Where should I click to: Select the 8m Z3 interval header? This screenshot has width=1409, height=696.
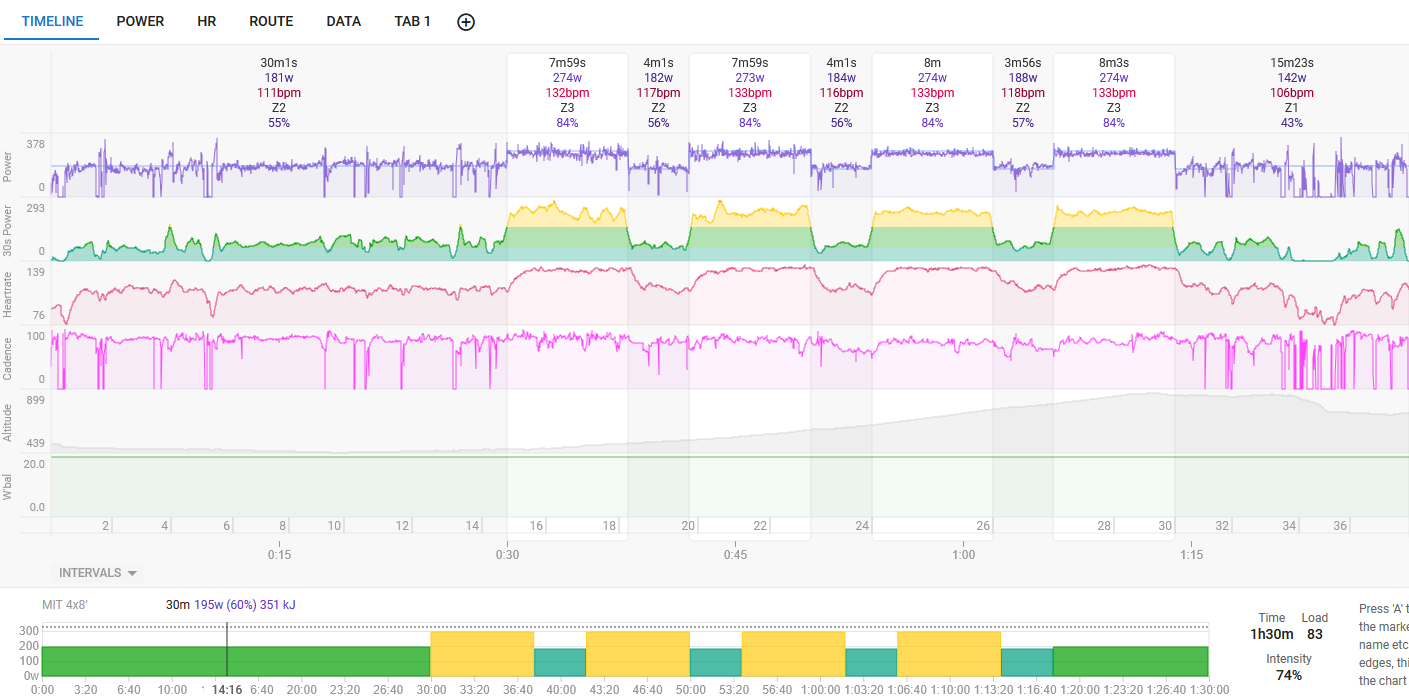coord(932,92)
